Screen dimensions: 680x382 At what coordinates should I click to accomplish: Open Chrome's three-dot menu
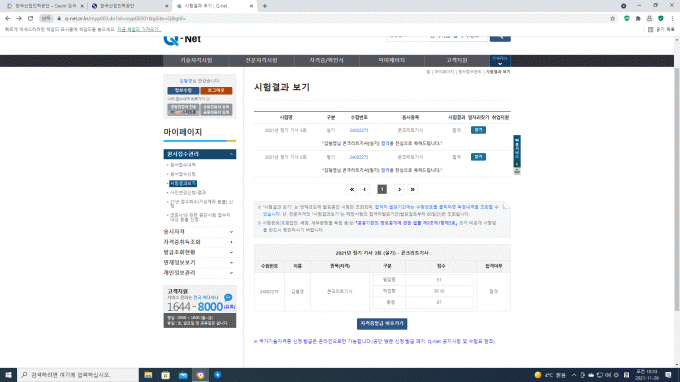[x=672, y=19]
